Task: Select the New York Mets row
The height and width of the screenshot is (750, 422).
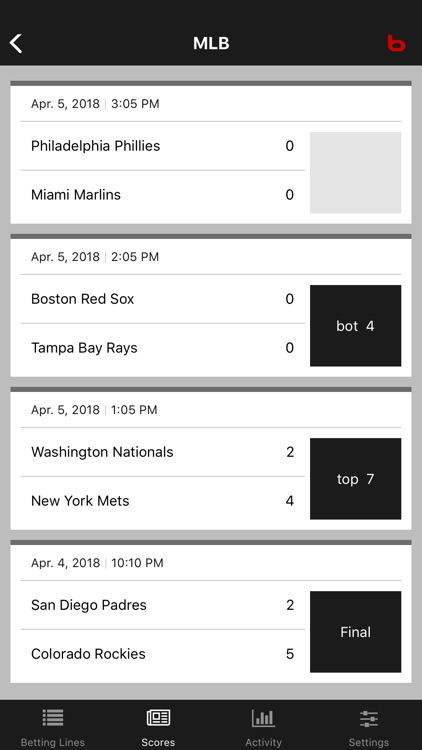Action: (x=163, y=501)
